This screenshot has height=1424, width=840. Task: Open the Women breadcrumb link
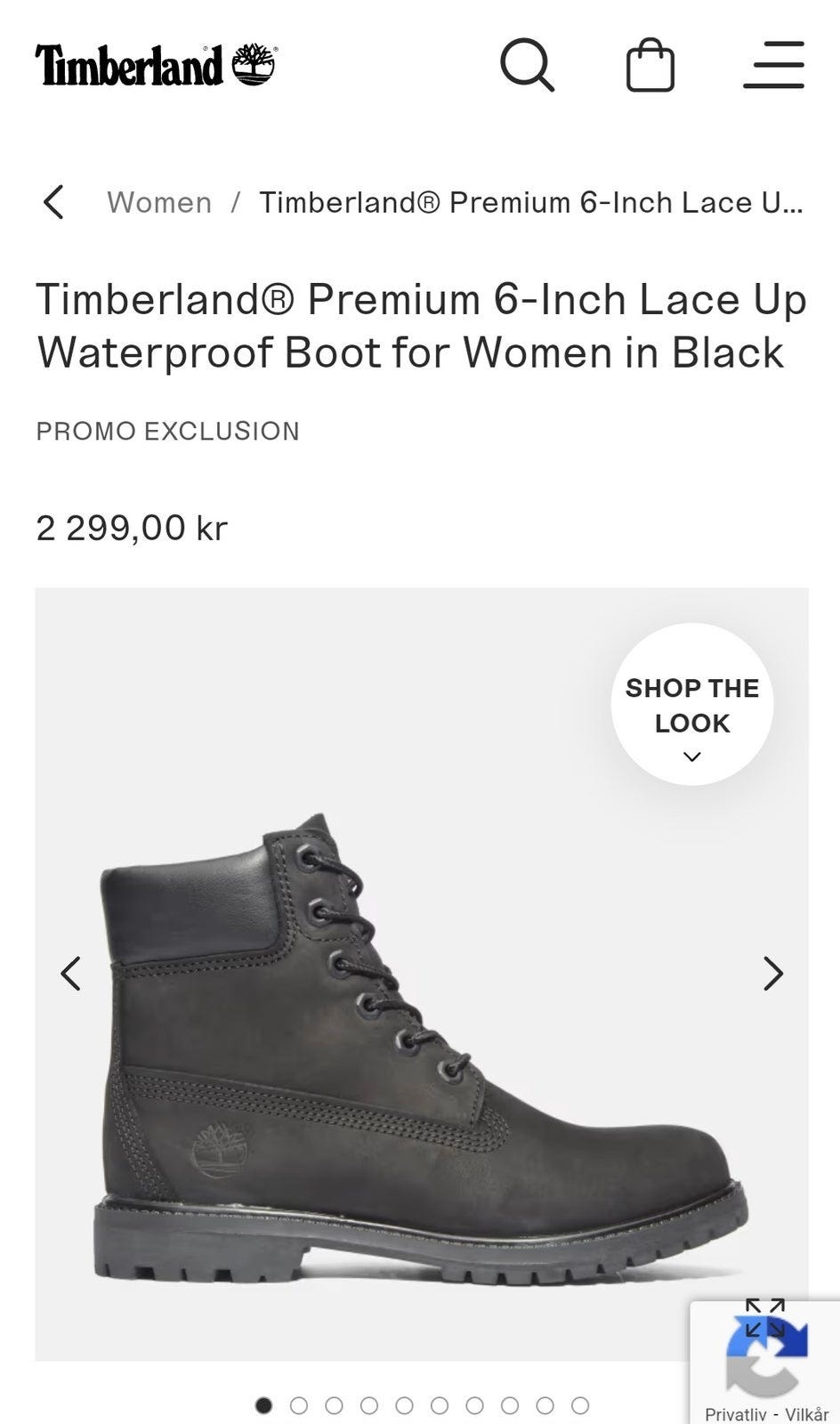point(159,202)
